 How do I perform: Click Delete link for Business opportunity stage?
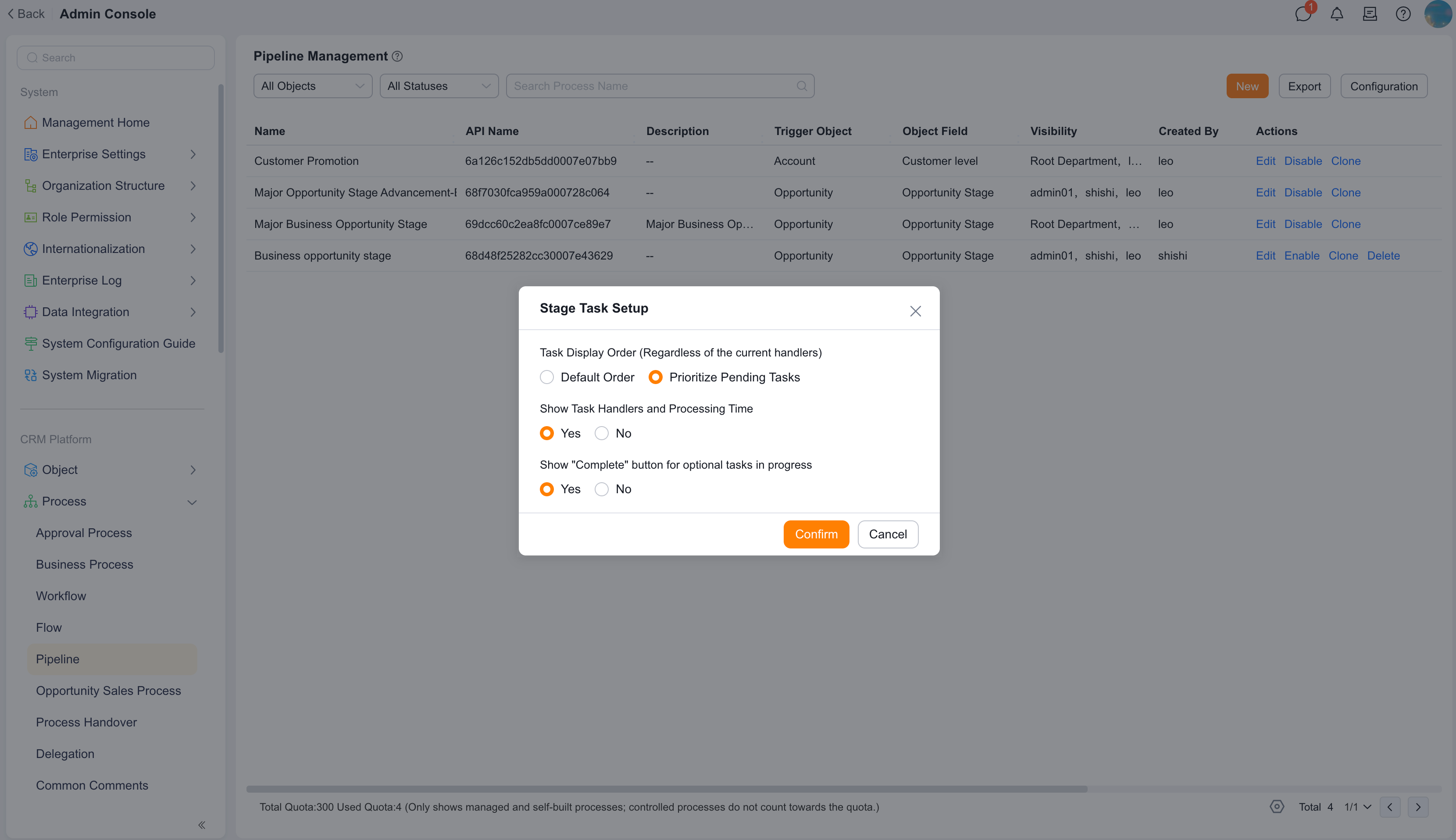click(x=1383, y=256)
